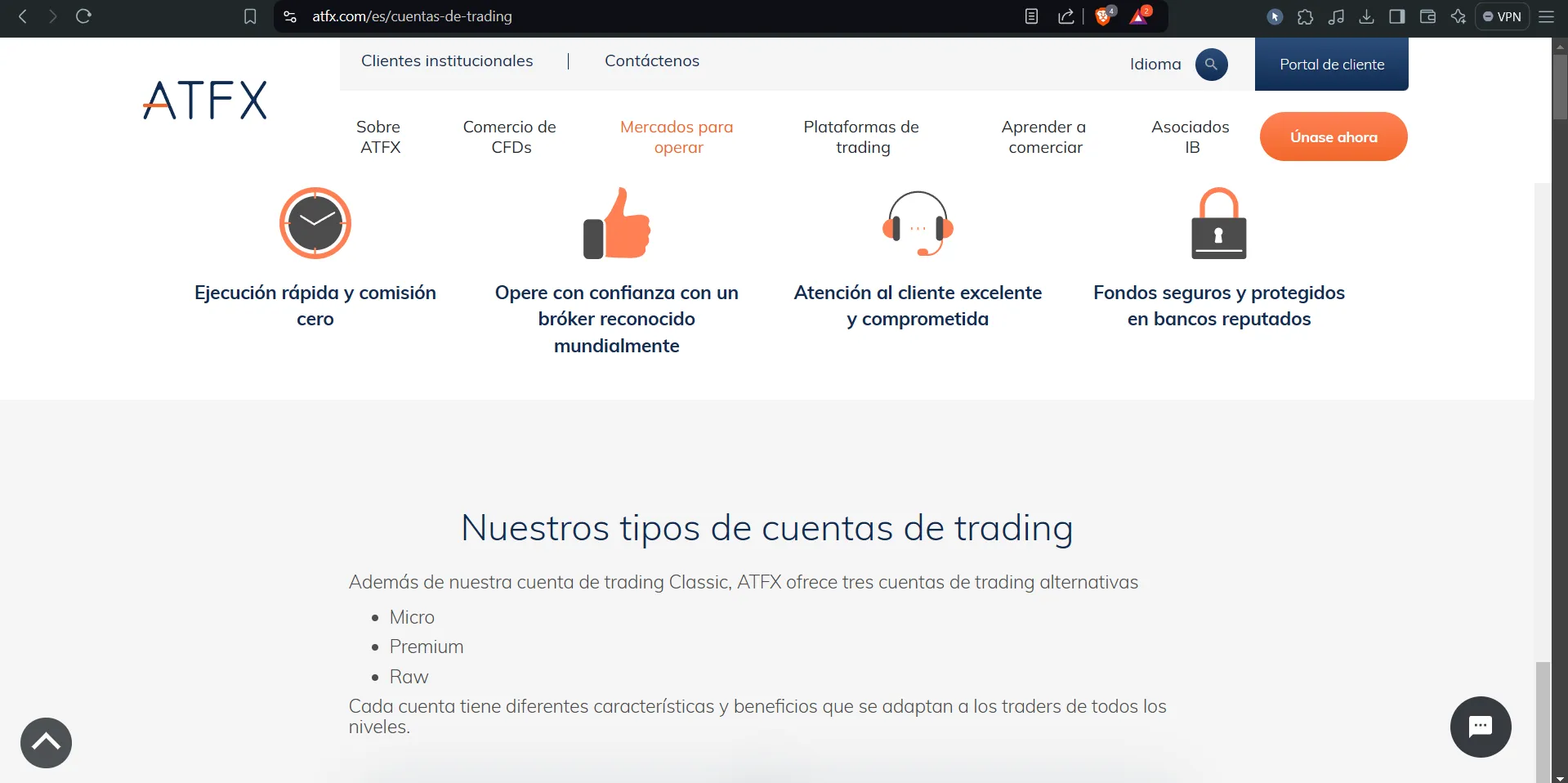Viewport: 1568px width, 783px height.
Task: Click 'Ejecución rápida y comisión cero' text
Action: pos(315,306)
